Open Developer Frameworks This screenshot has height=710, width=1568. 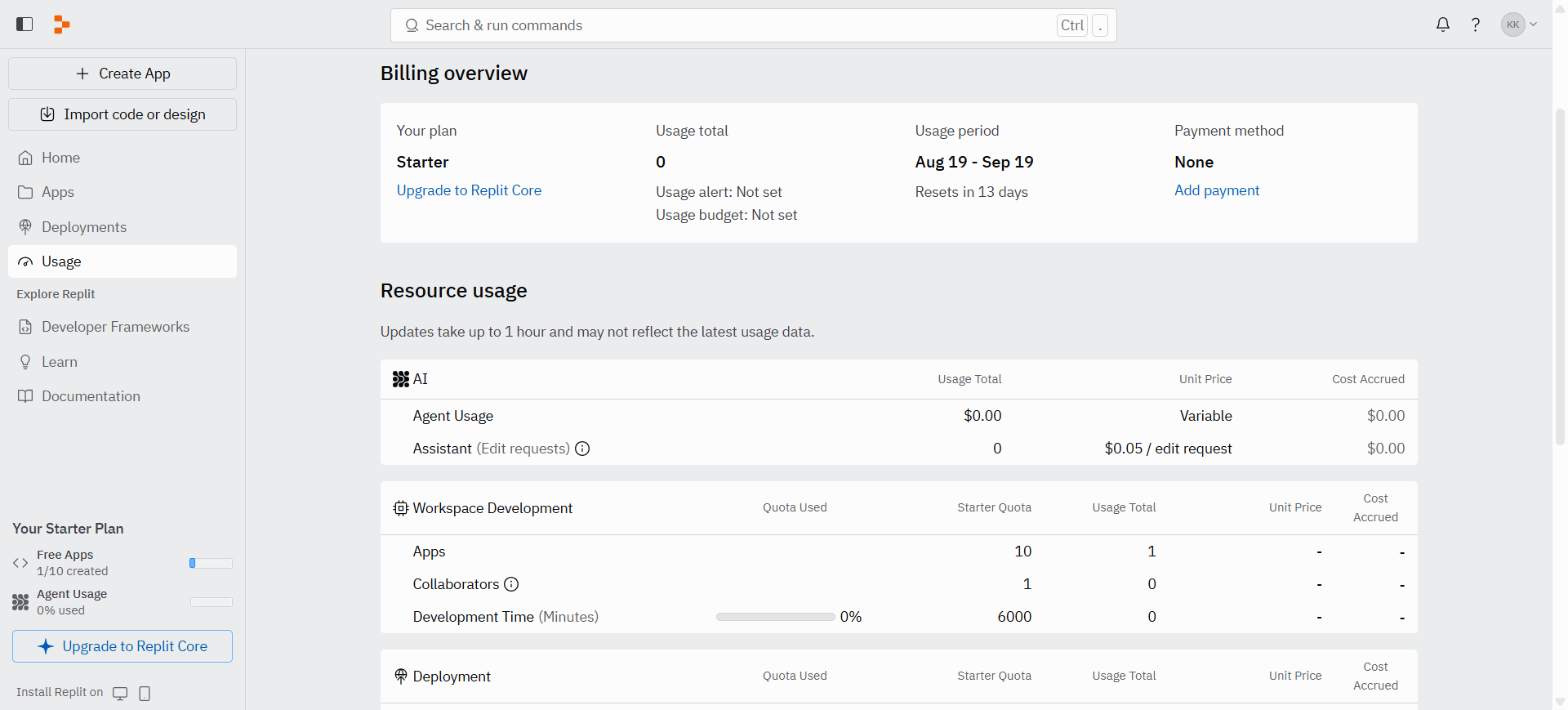tap(122, 327)
